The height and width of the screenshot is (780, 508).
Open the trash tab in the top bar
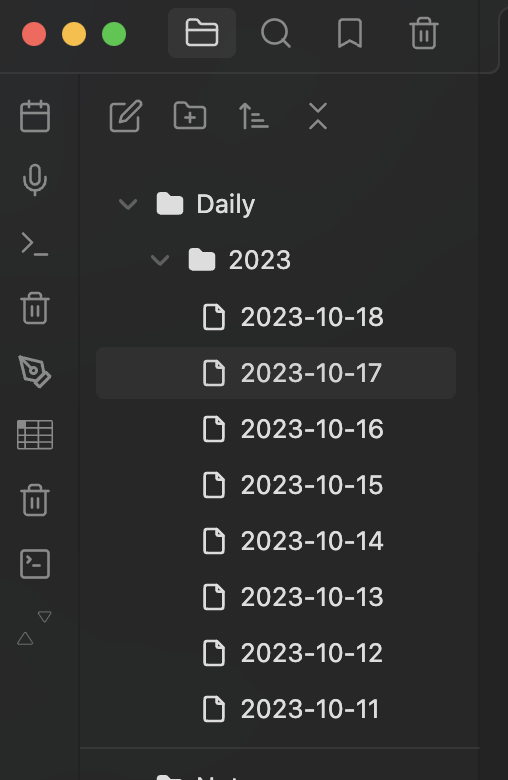point(424,33)
